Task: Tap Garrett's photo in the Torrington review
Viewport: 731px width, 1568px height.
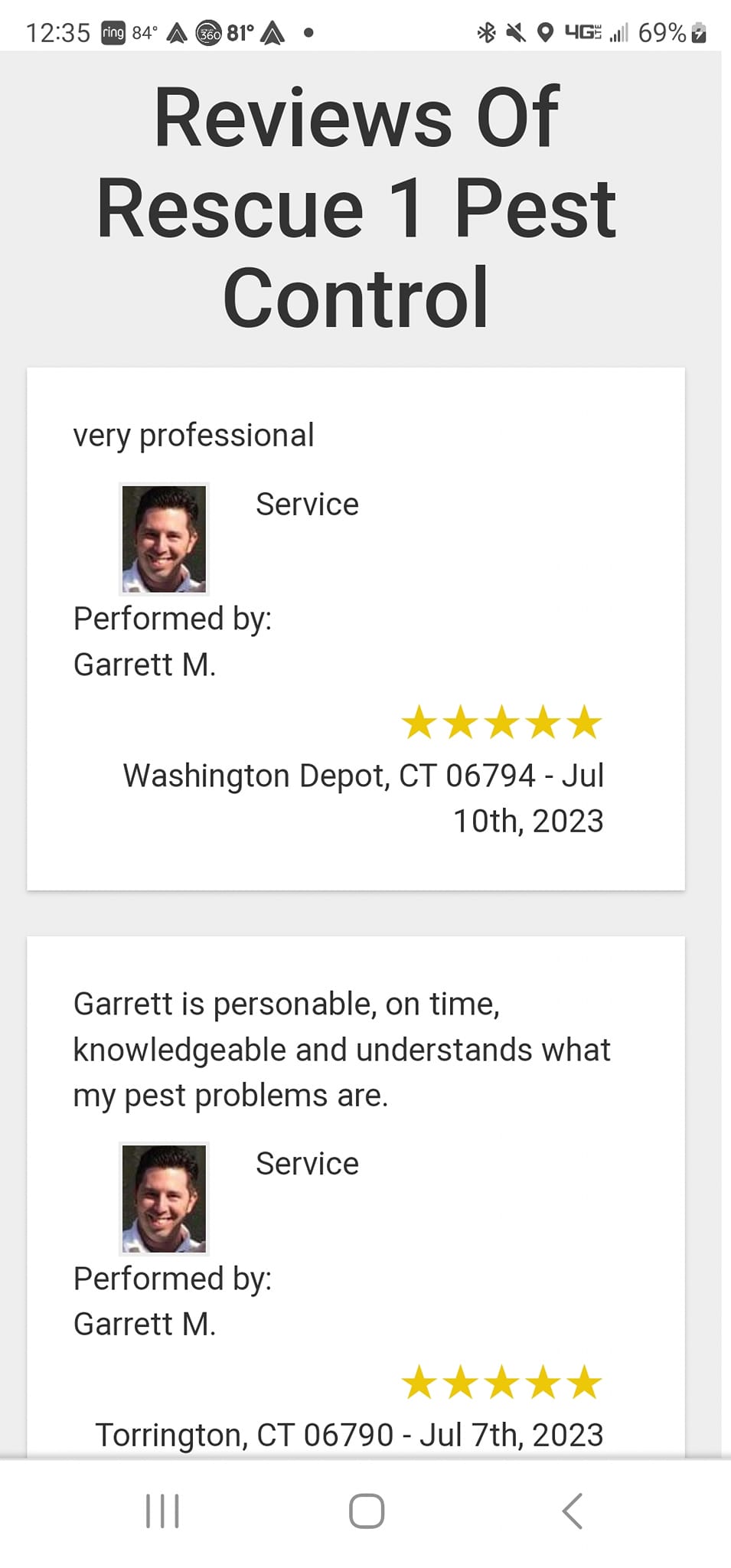Action: point(165,1199)
